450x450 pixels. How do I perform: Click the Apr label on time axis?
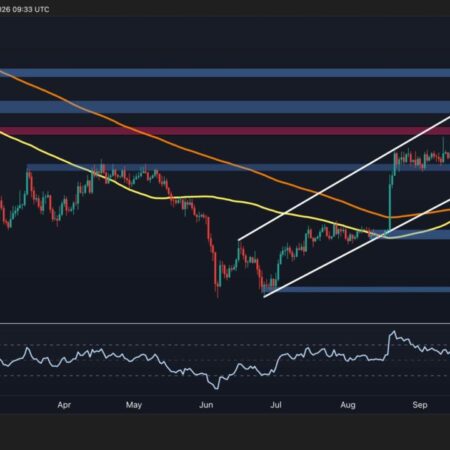coord(64,405)
